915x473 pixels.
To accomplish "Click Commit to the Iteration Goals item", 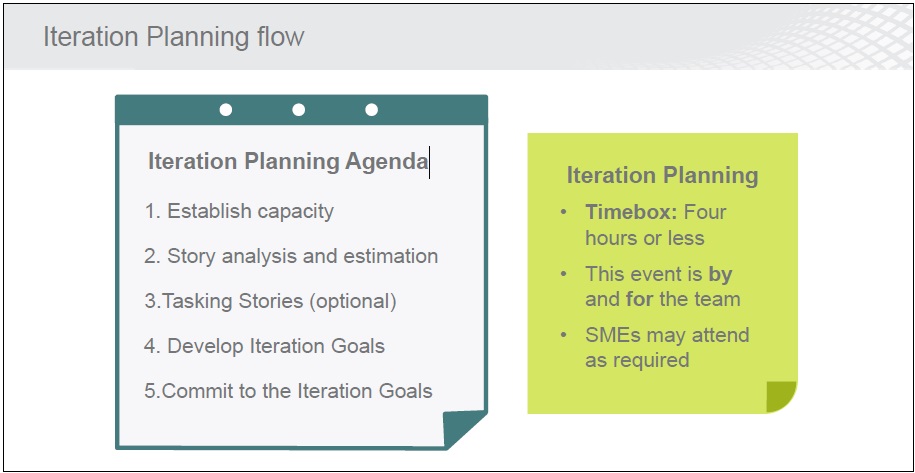I will tap(288, 391).
